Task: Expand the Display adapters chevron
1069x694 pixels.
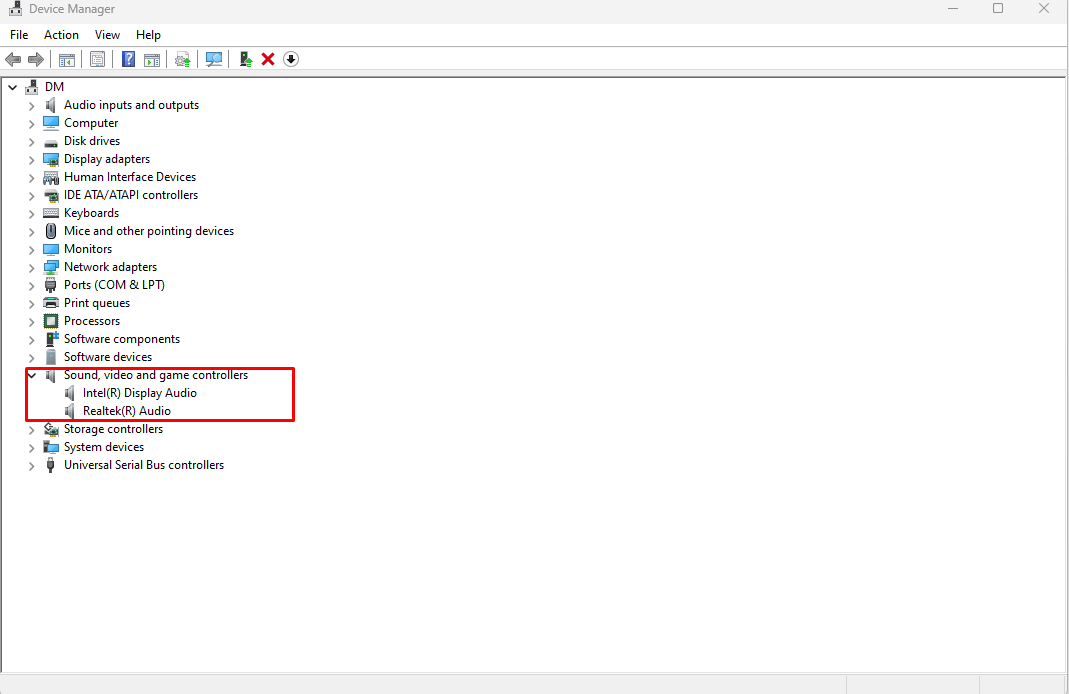Action: pyautogui.click(x=31, y=160)
